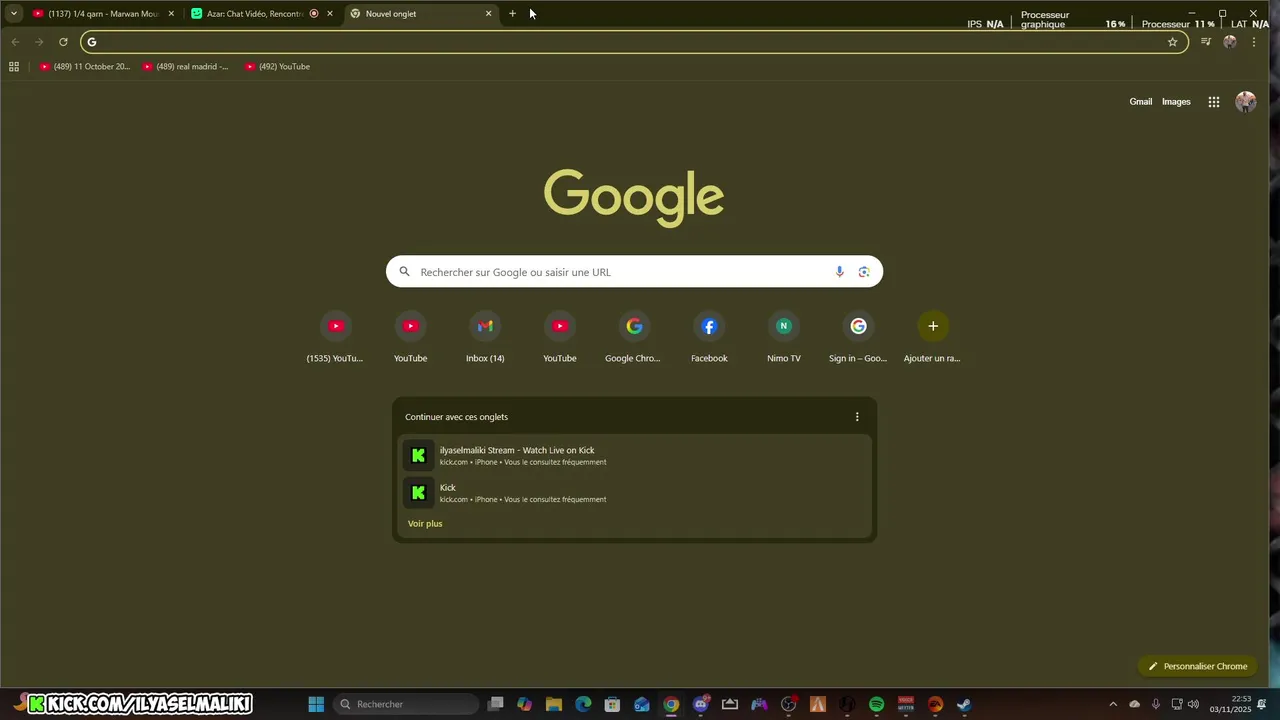Open the tab search dropdown arrow

point(13,14)
